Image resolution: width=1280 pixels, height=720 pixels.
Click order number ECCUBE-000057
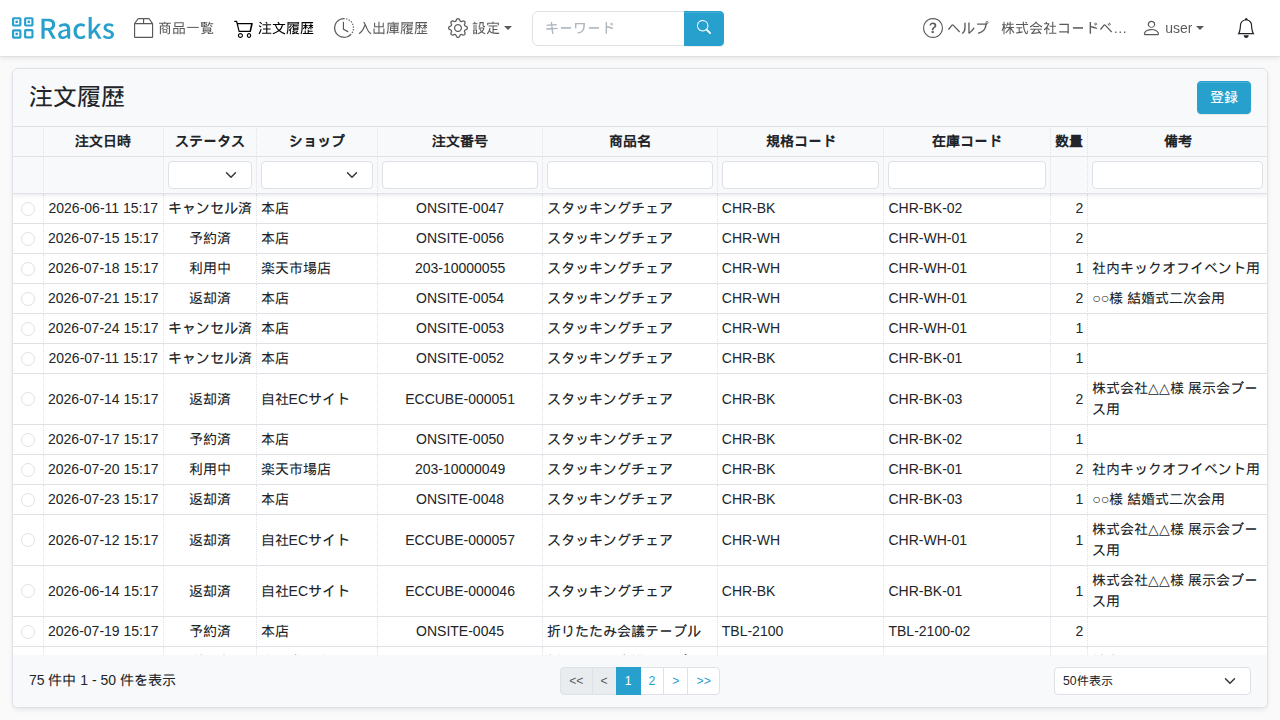(460, 540)
